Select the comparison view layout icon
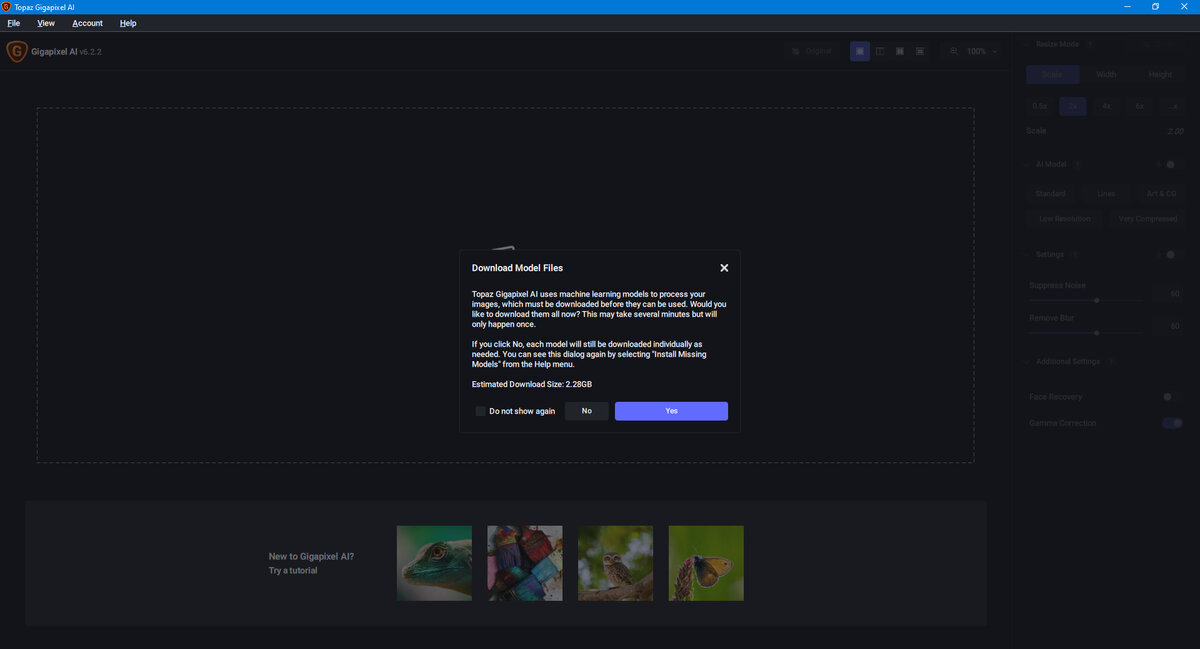 coord(920,51)
